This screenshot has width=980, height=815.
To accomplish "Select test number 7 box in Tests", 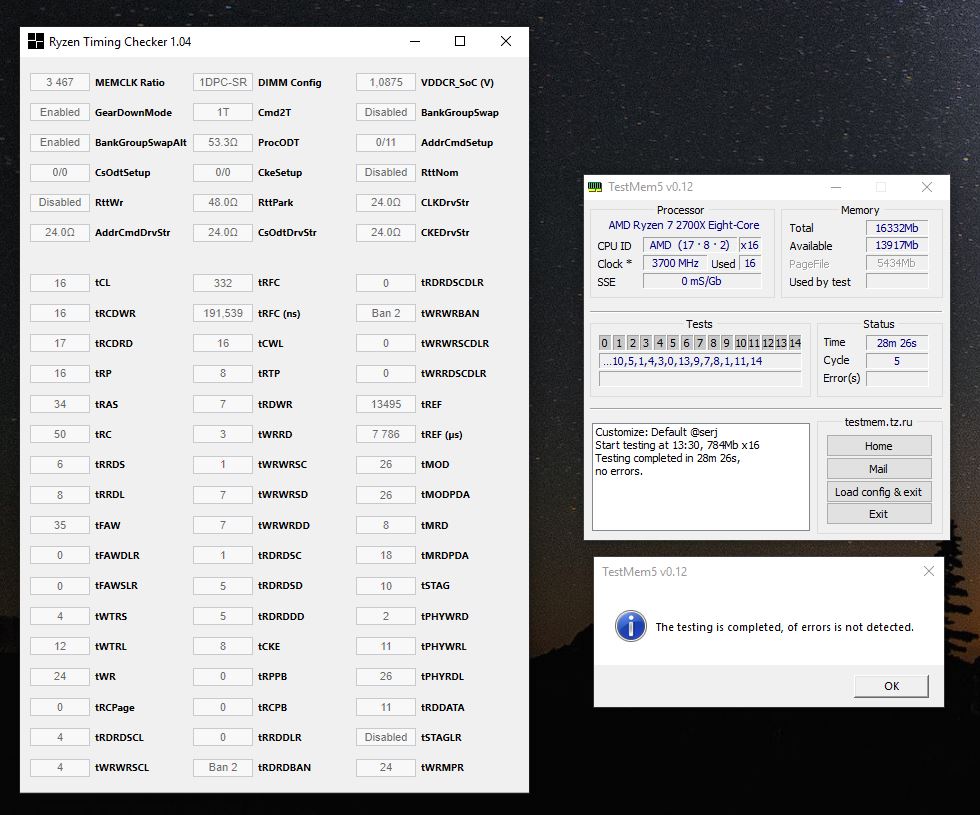I will [699, 342].
